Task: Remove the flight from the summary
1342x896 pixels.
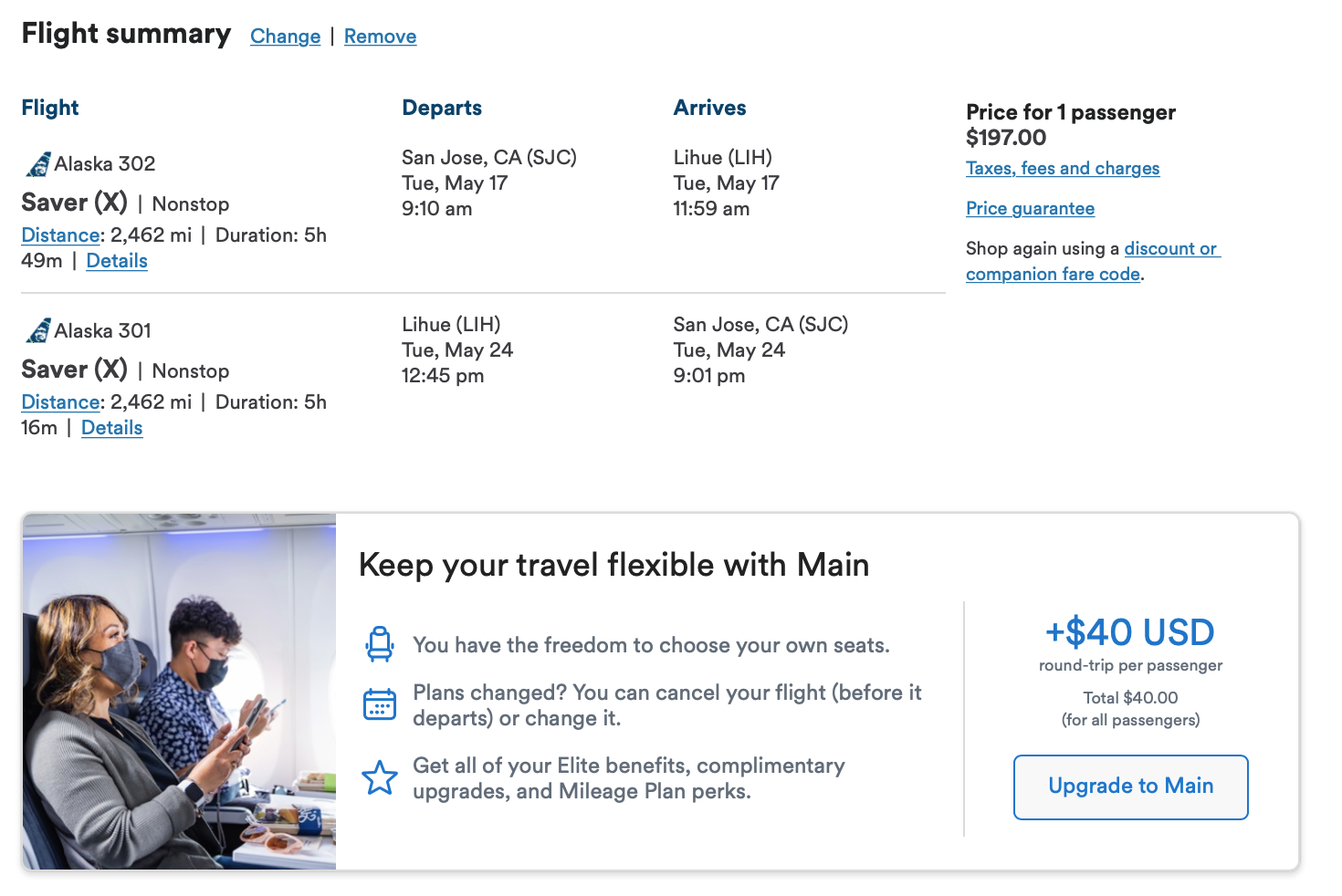Action: coord(380,36)
